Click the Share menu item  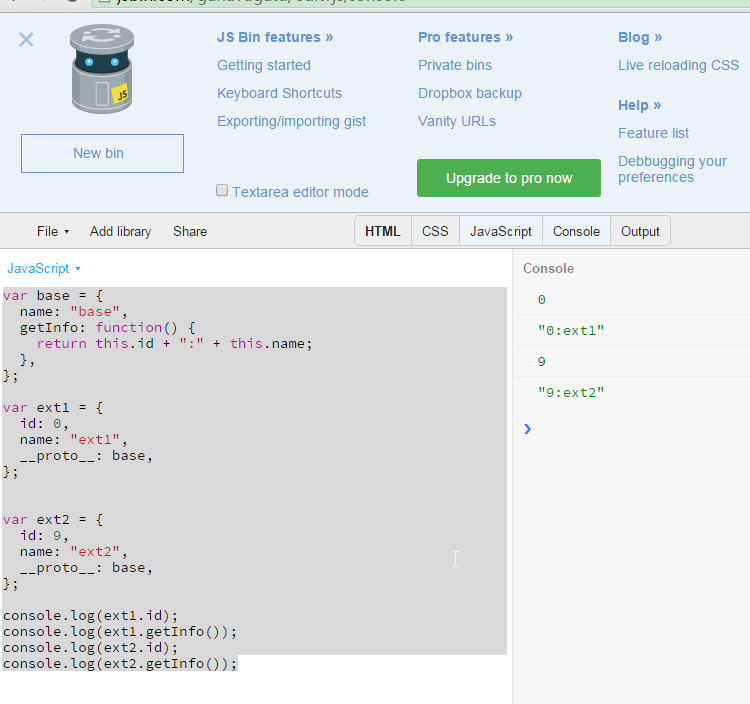(x=190, y=231)
